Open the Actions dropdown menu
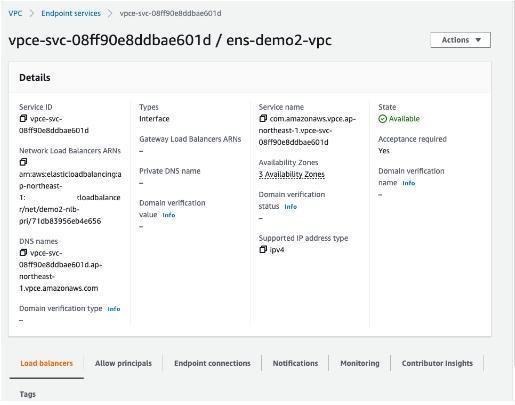This screenshot has height=405, width=515. coord(460,40)
